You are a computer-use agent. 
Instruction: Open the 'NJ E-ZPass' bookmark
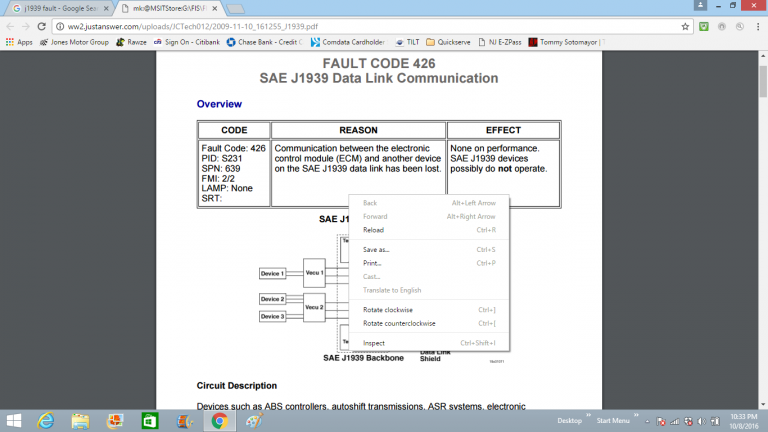(x=496, y=42)
